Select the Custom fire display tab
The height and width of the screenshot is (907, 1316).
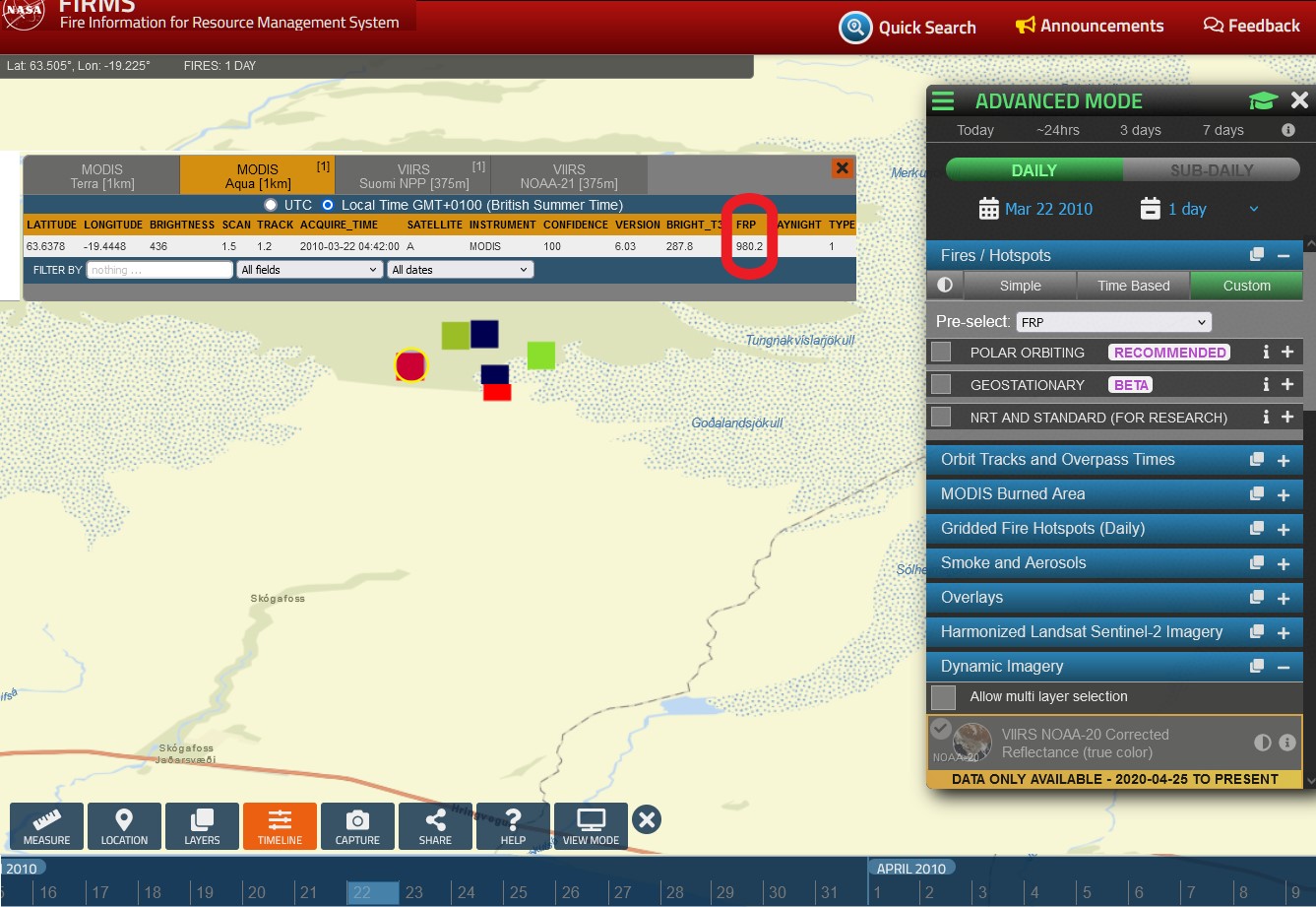tap(1246, 286)
